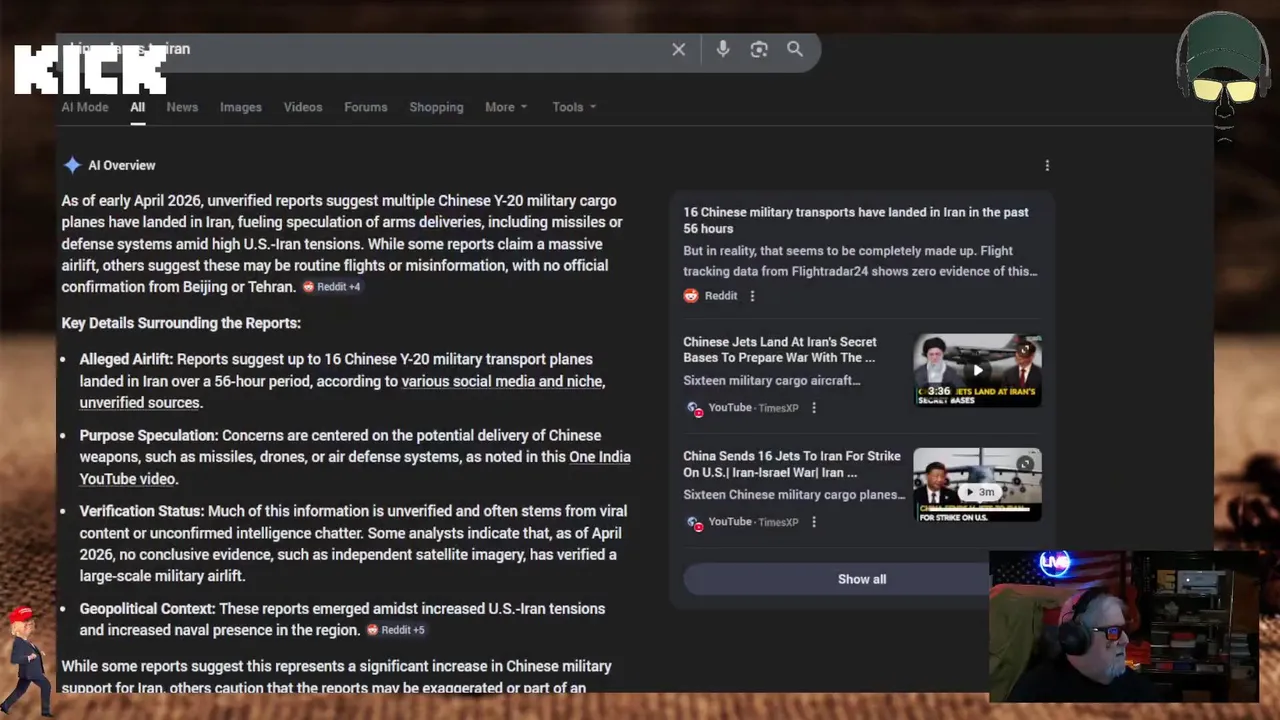The image size is (1280, 720).
Task: Click 'Sixteen military cargo aircraft...' snippet text
Action: pyautogui.click(x=771, y=381)
